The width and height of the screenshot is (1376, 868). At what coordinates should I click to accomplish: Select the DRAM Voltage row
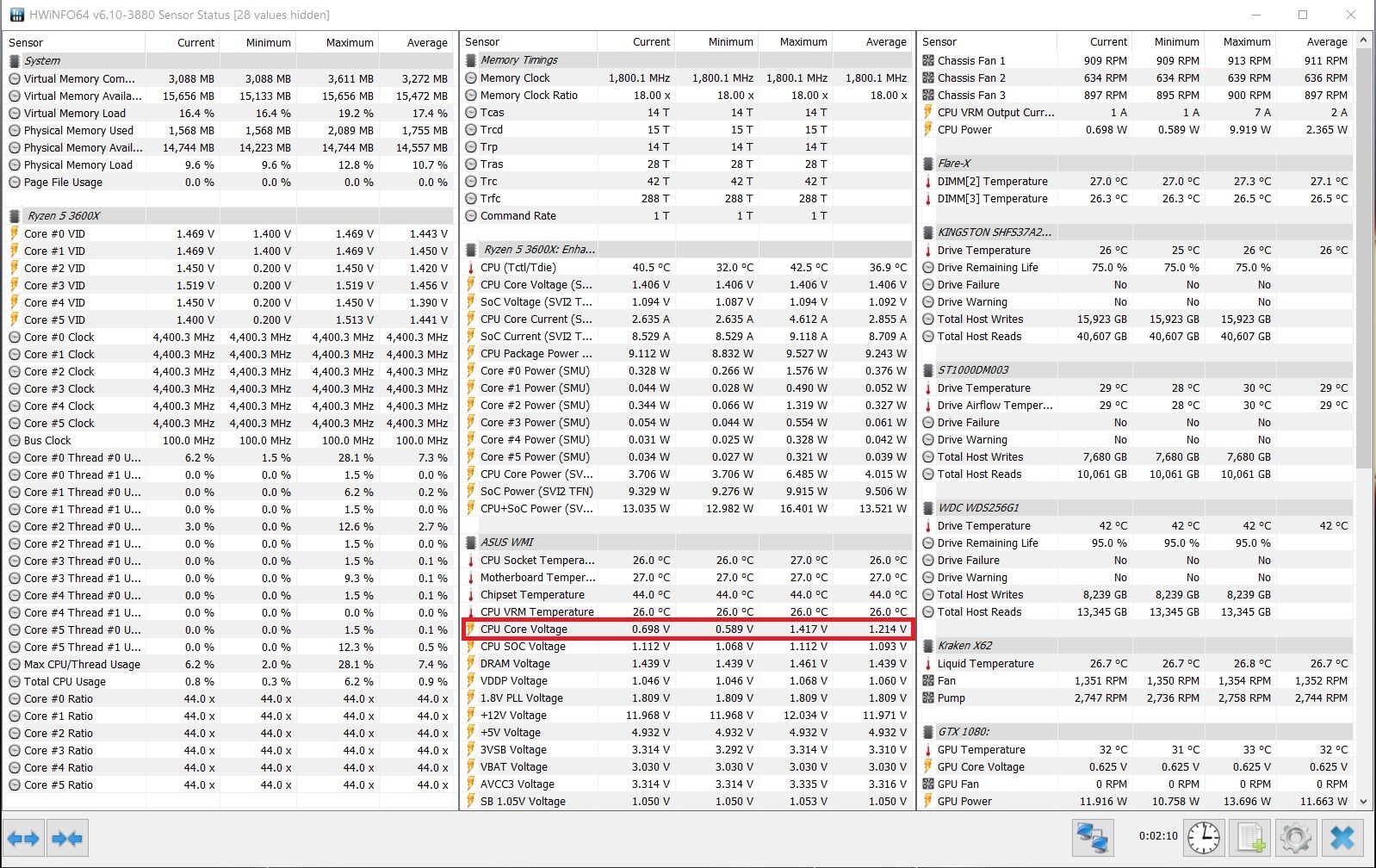tap(687, 664)
